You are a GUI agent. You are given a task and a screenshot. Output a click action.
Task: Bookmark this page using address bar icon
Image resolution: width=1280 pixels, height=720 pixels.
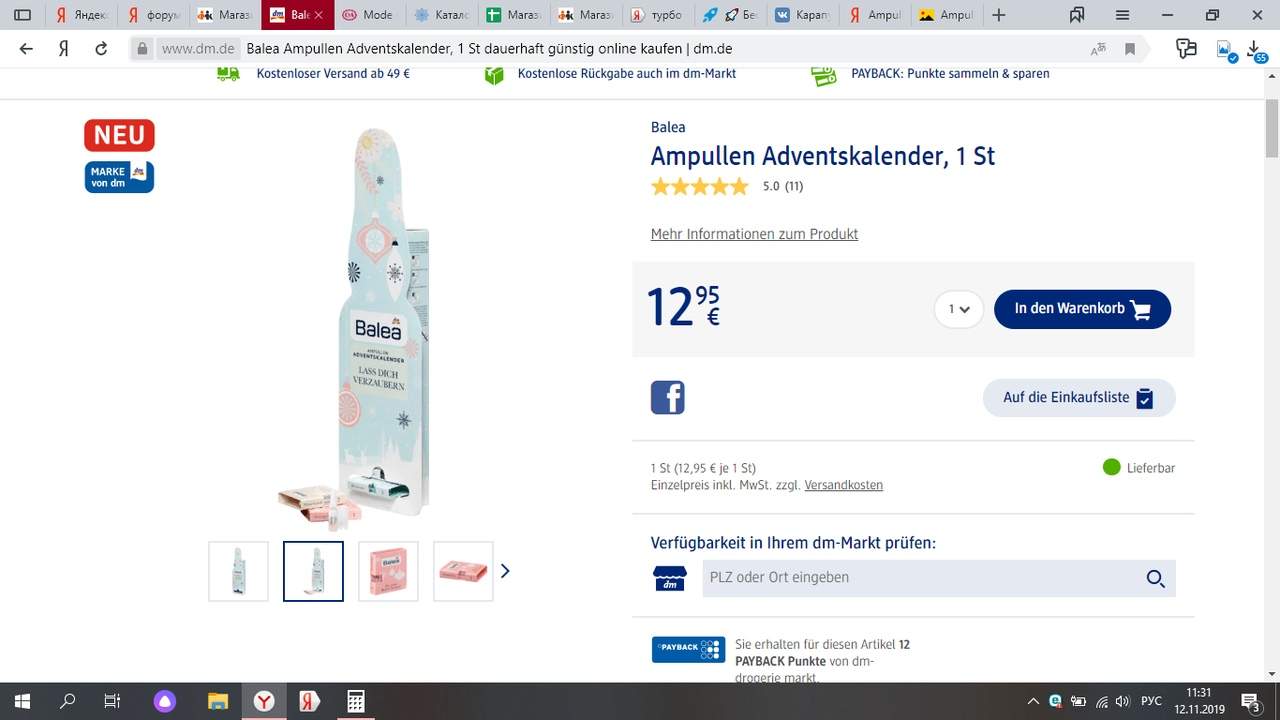1130,49
